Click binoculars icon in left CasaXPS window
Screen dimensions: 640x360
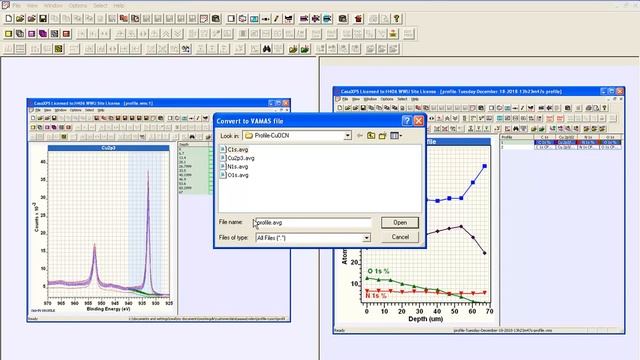(x=192, y=136)
